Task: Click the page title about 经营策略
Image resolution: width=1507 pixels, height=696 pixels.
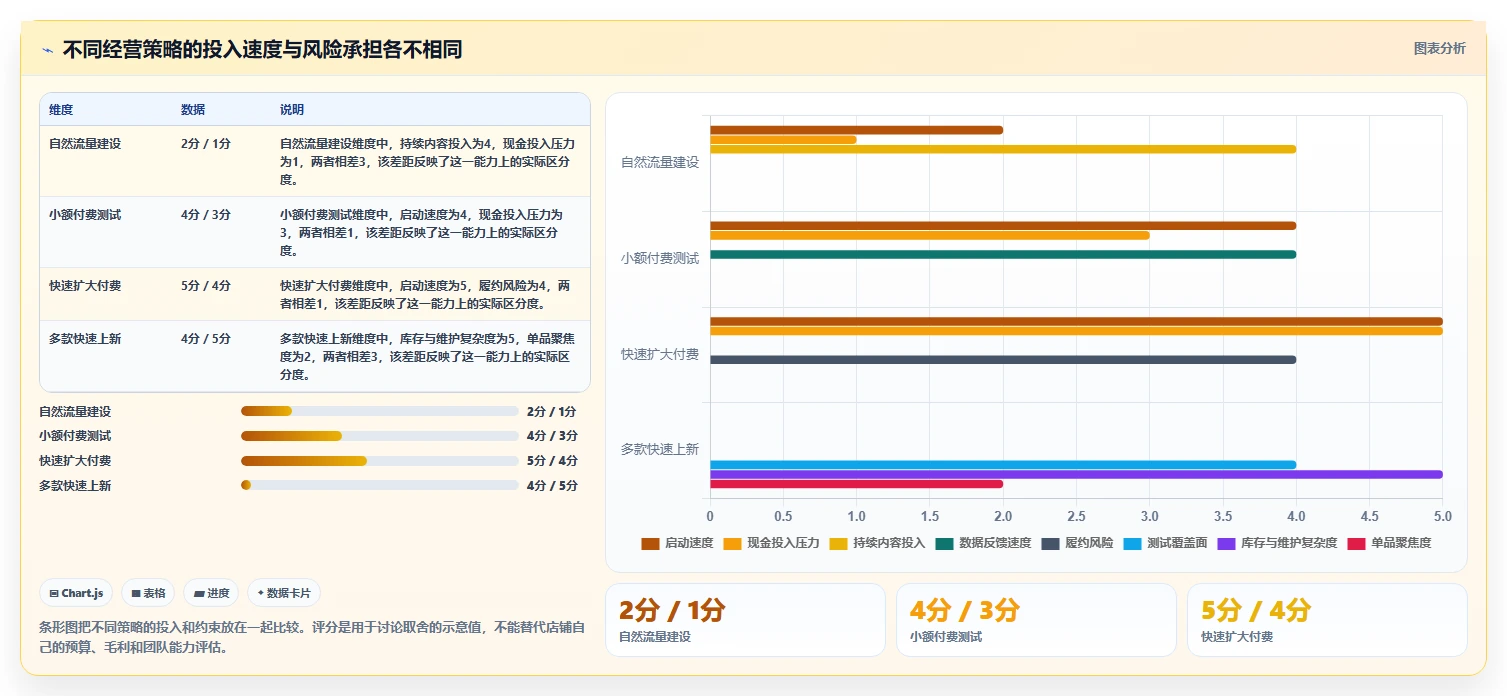Action: pyautogui.click(x=262, y=50)
